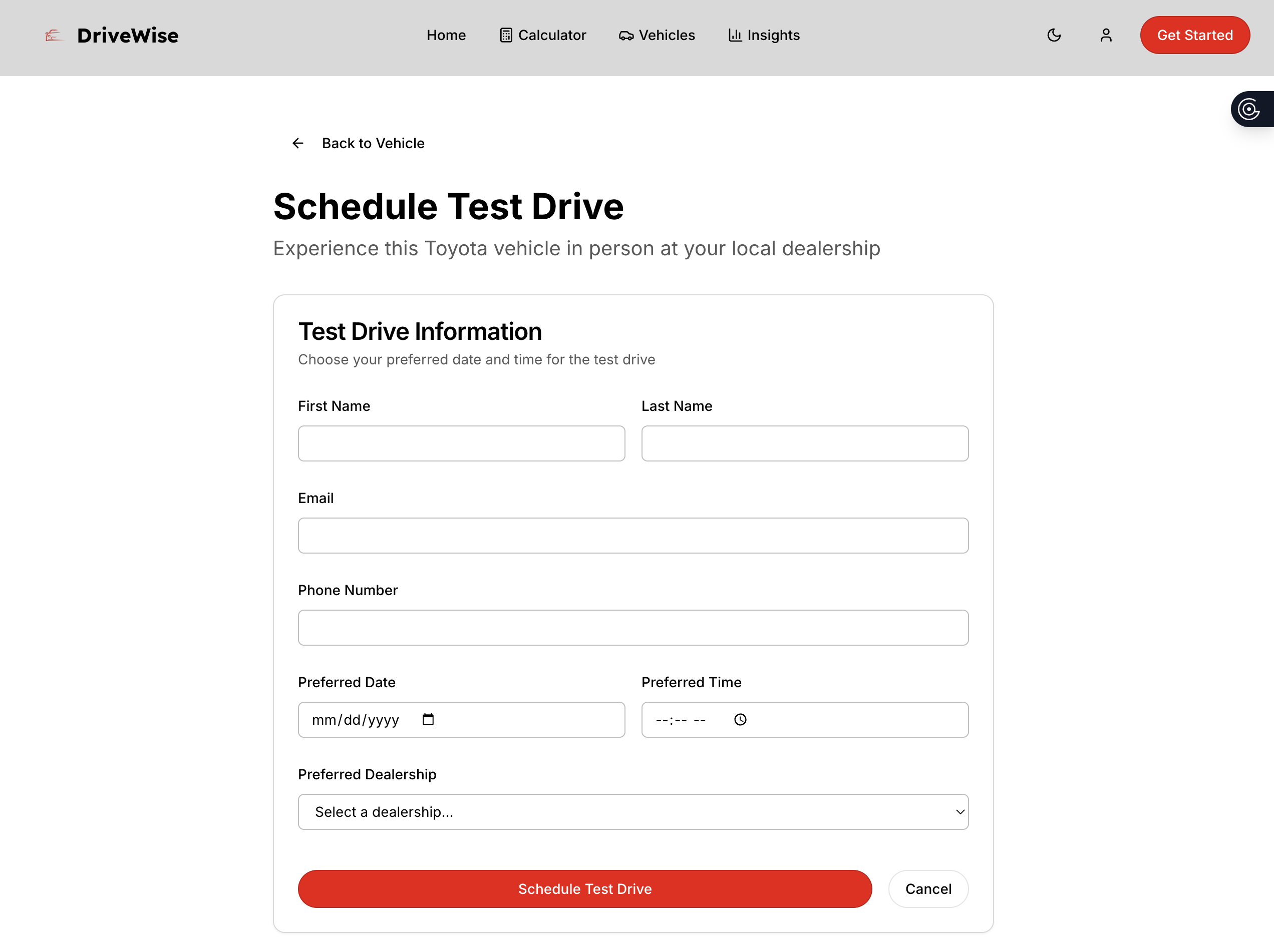Click the Calculator nav item

click(542, 36)
